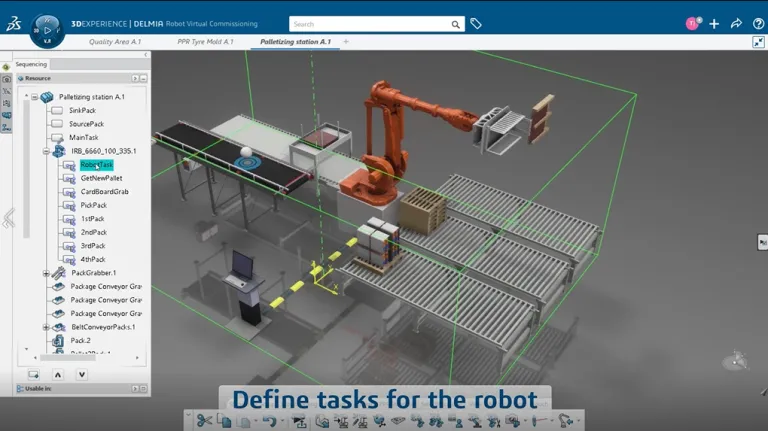Open the help question mark icon
Viewport: 768px width, 431px height.
point(757,24)
